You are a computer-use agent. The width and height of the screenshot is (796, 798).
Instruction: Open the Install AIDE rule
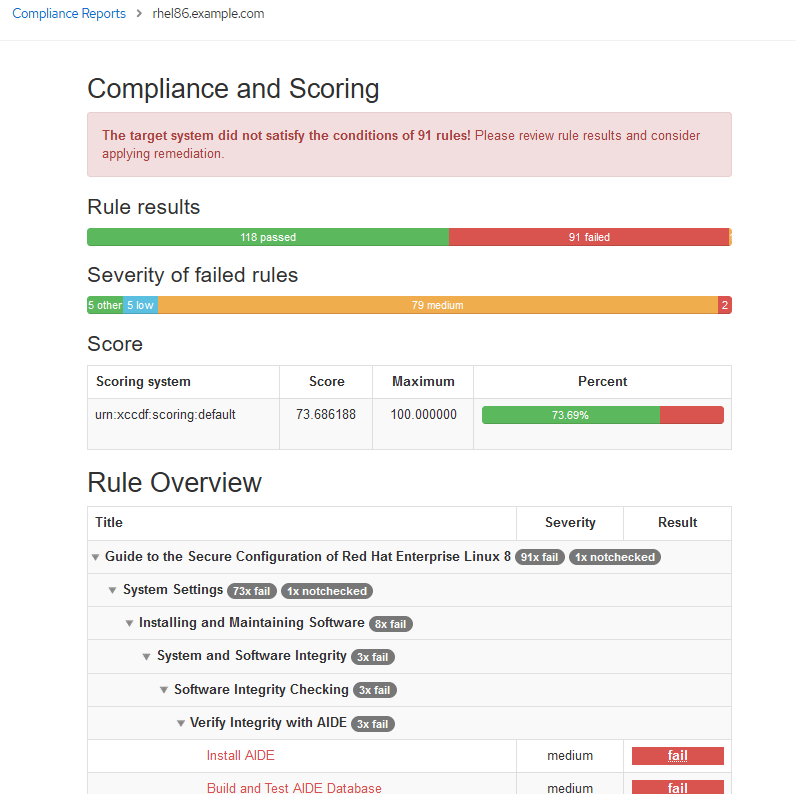point(240,756)
